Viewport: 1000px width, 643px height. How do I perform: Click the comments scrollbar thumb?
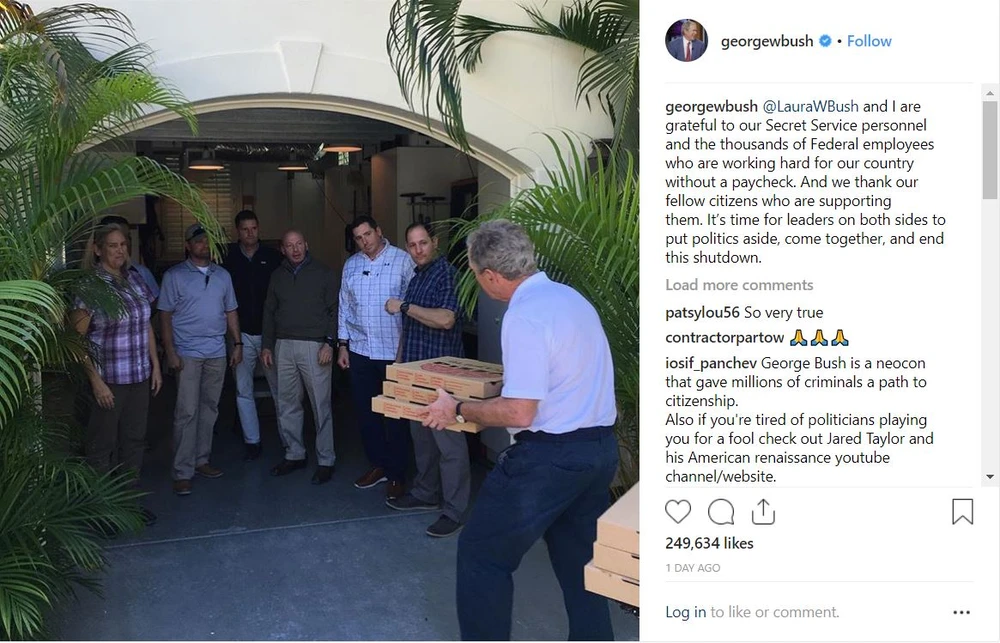[990, 150]
